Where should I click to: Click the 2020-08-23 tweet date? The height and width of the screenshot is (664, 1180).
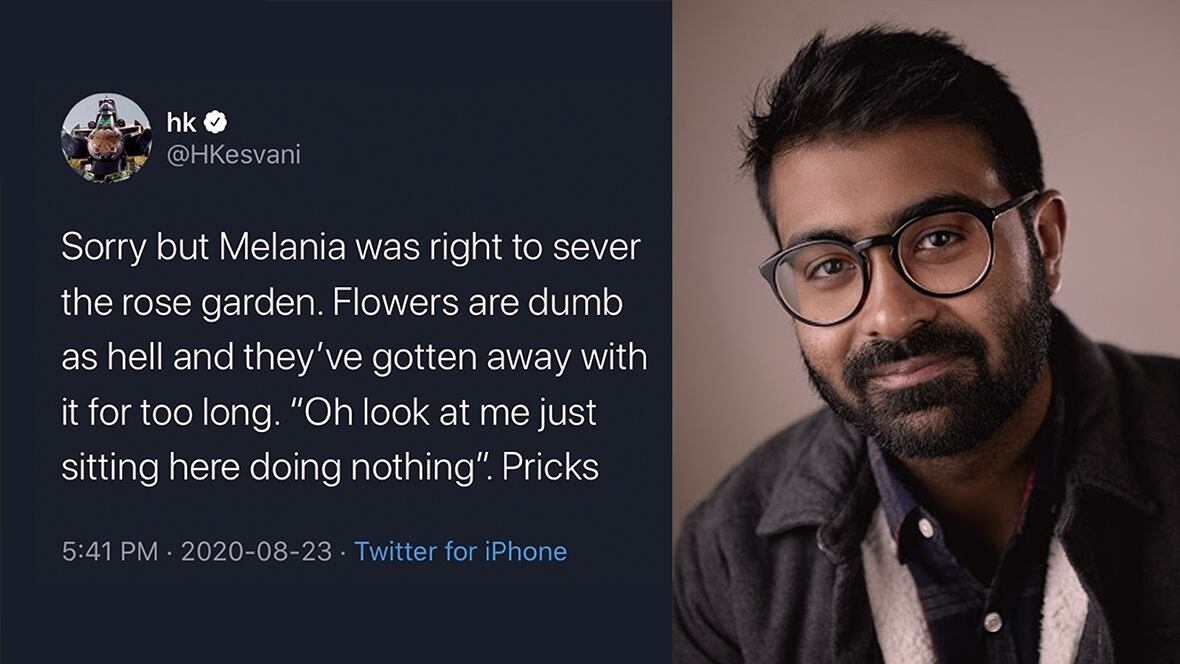pos(255,551)
